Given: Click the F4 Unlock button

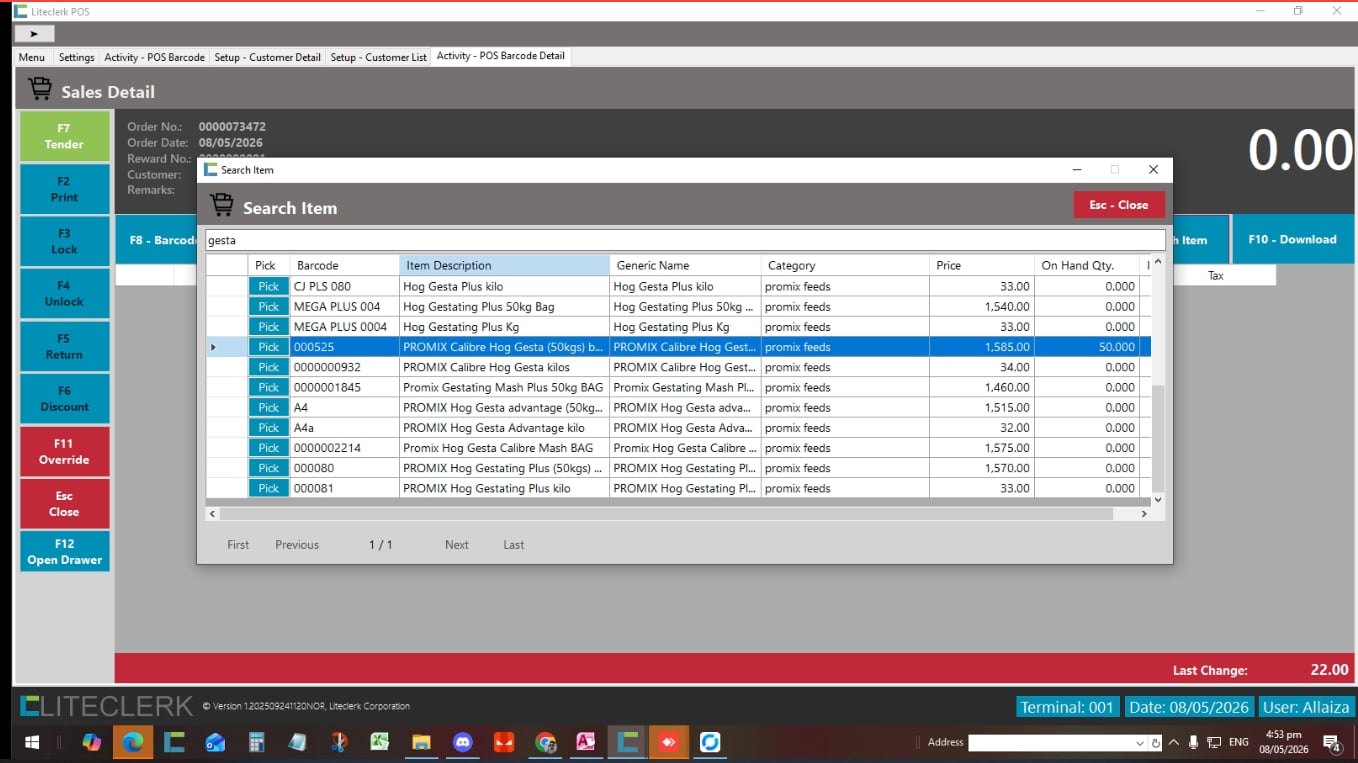Looking at the screenshot, I should pos(64,293).
